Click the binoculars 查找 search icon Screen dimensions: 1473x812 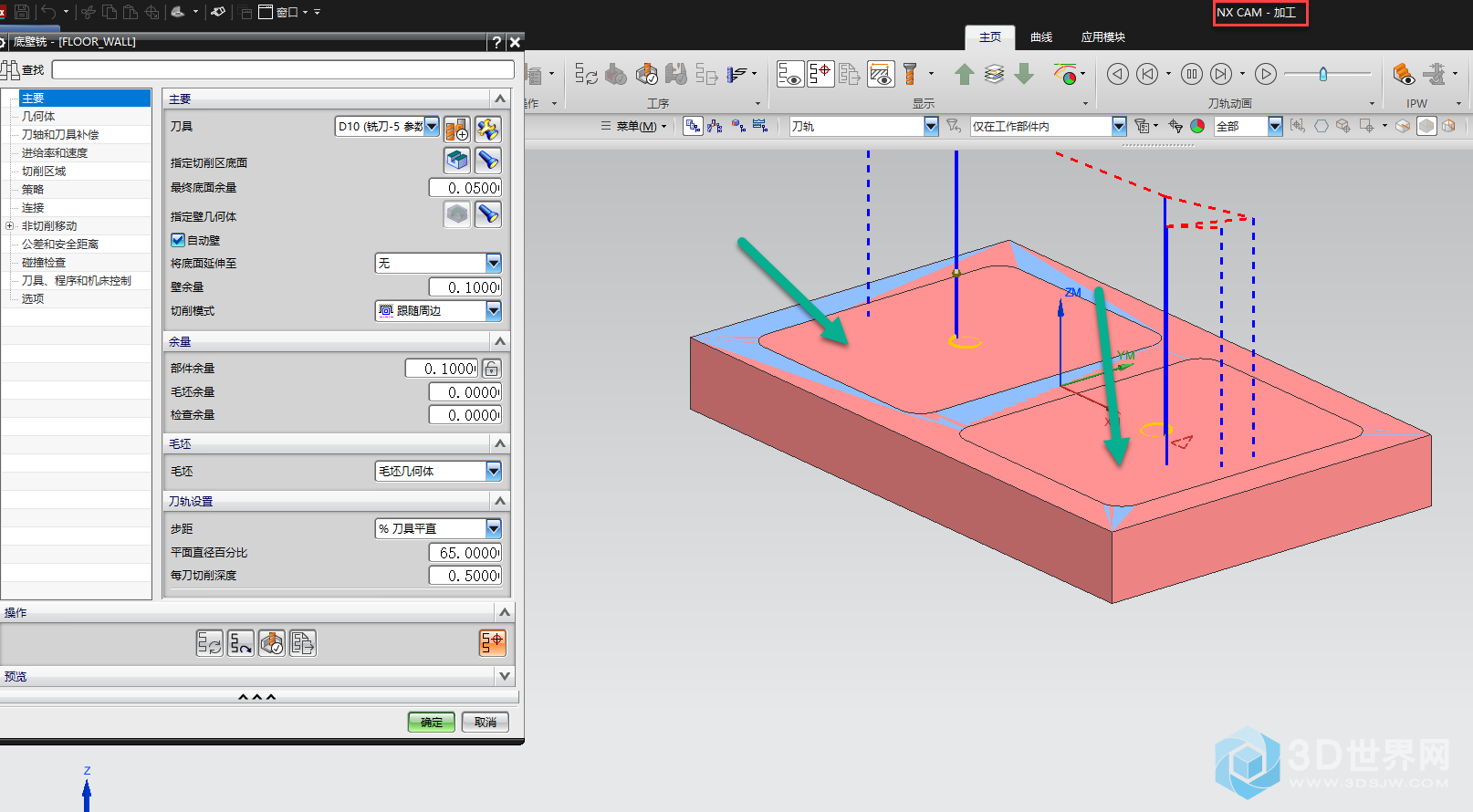click(x=11, y=70)
